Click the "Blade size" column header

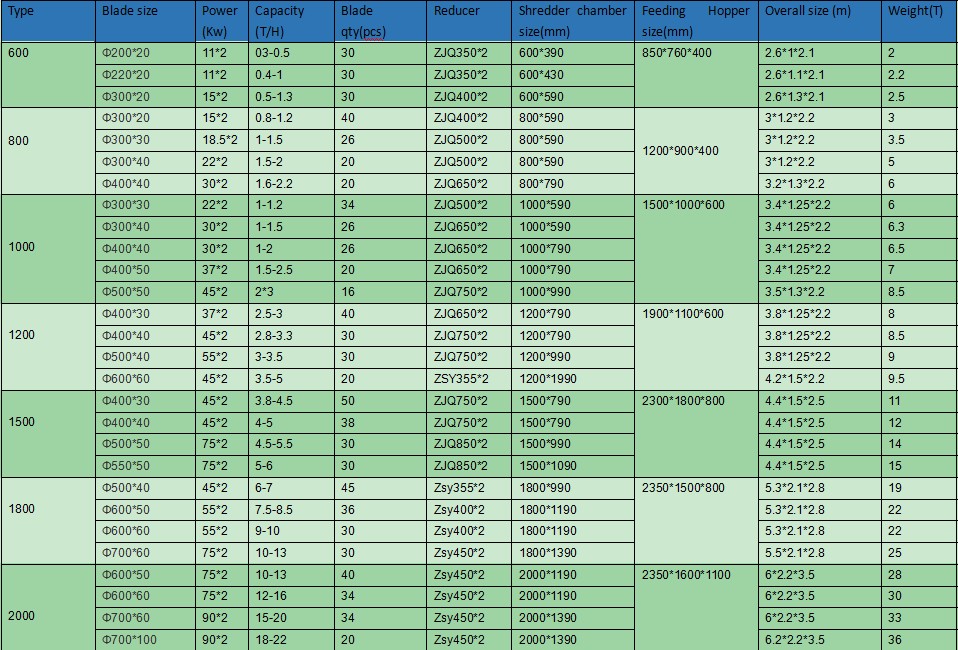145,21
